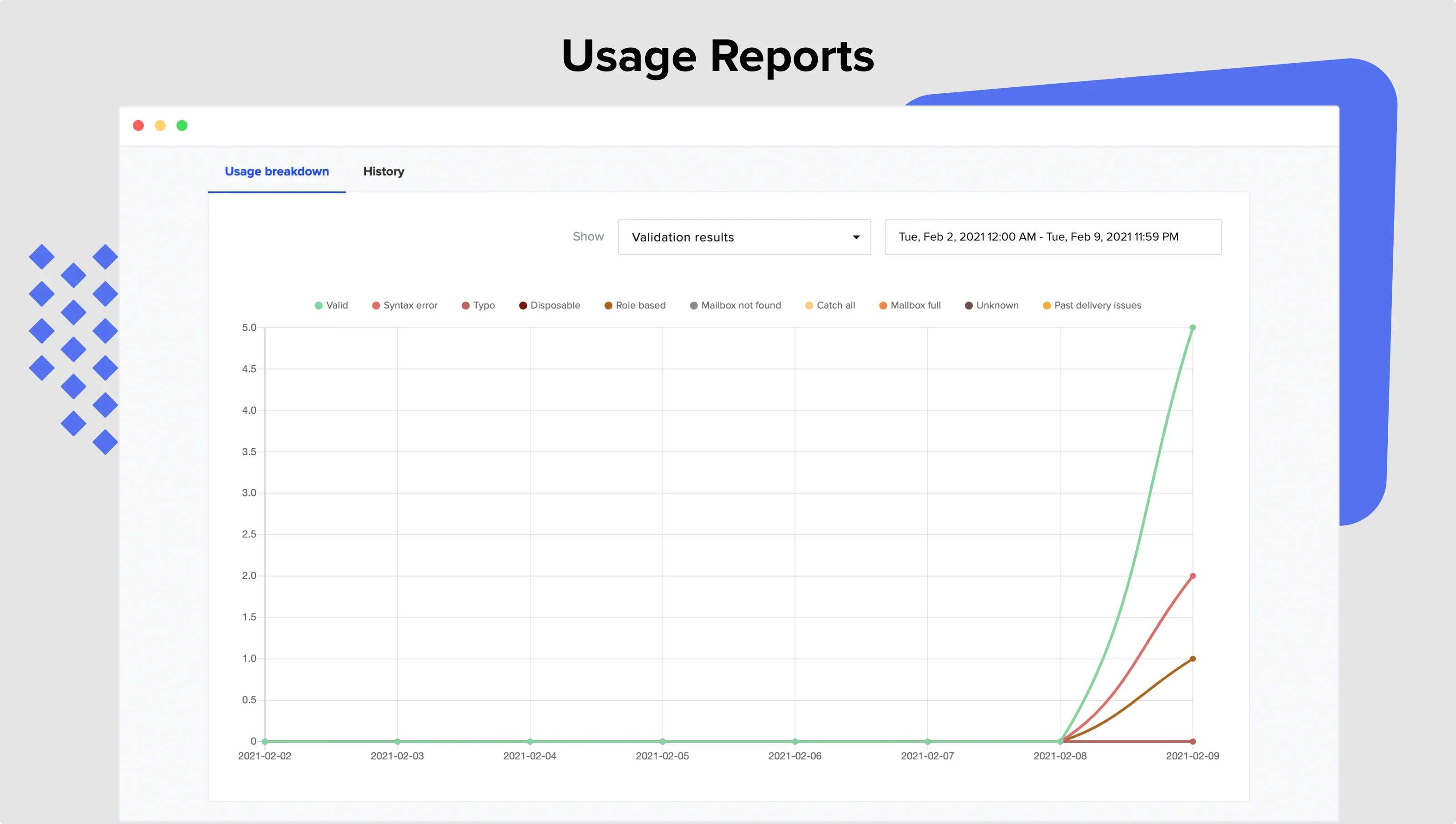Toggle Role based legend entry
This screenshot has height=824, width=1456.
(x=640, y=305)
